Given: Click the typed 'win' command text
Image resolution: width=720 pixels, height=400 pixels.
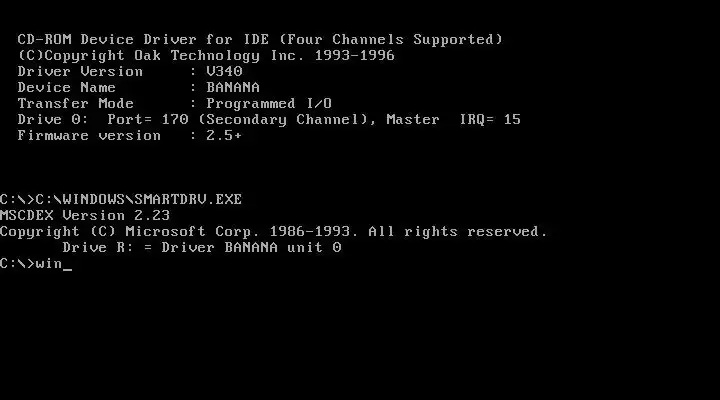Looking at the screenshot, I should [49, 264].
